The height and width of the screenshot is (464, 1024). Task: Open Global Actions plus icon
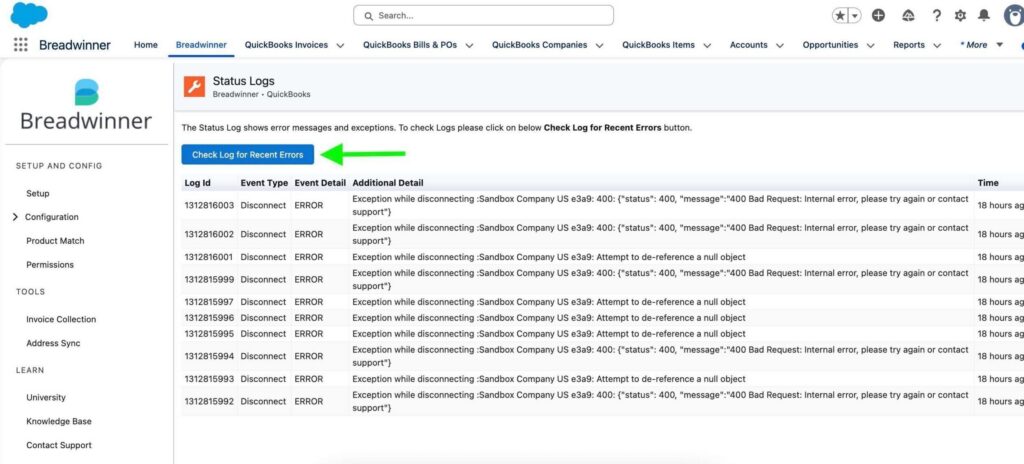pyautogui.click(x=879, y=16)
